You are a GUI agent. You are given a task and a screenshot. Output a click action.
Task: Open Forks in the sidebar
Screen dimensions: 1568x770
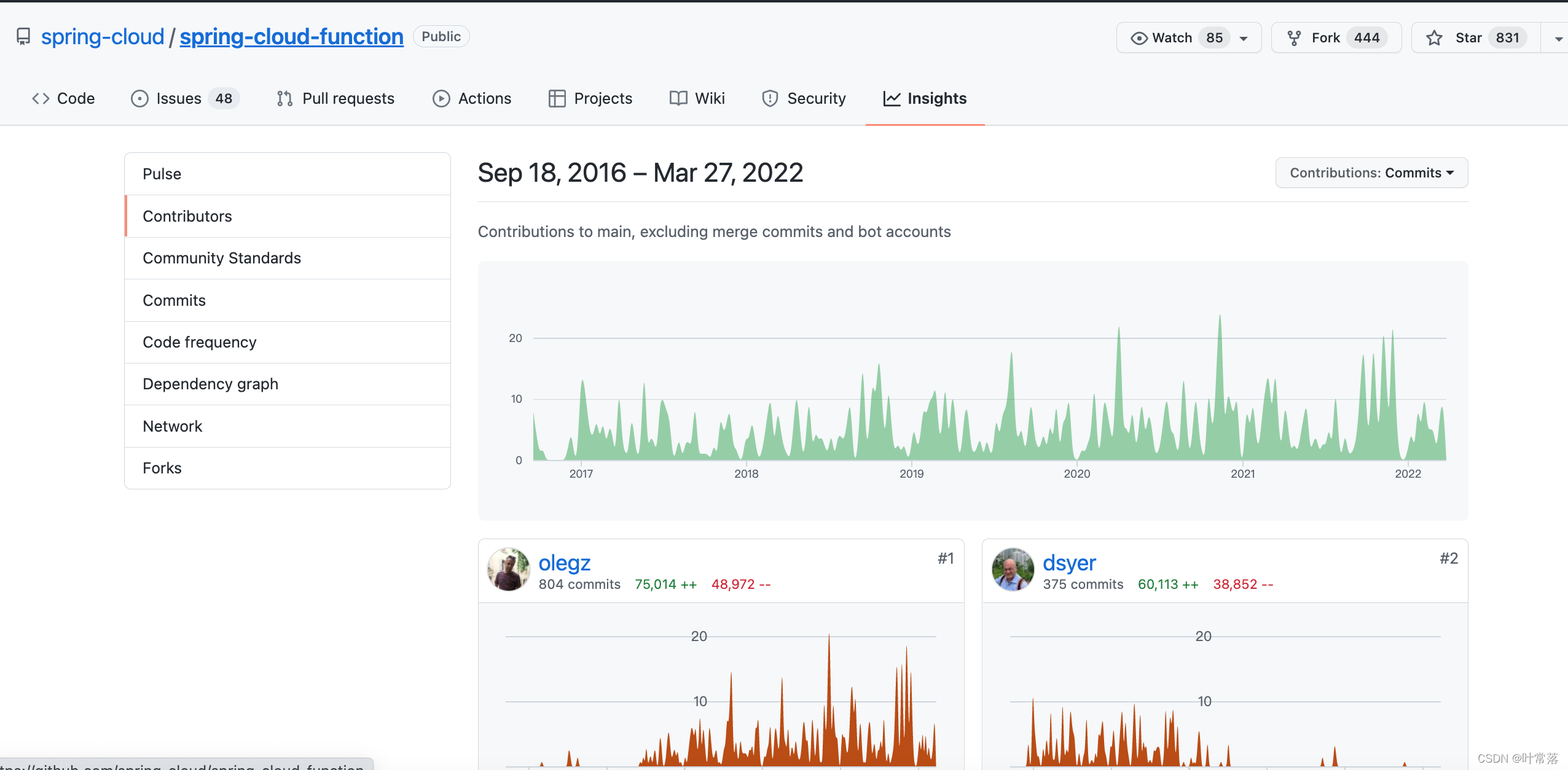point(288,468)
